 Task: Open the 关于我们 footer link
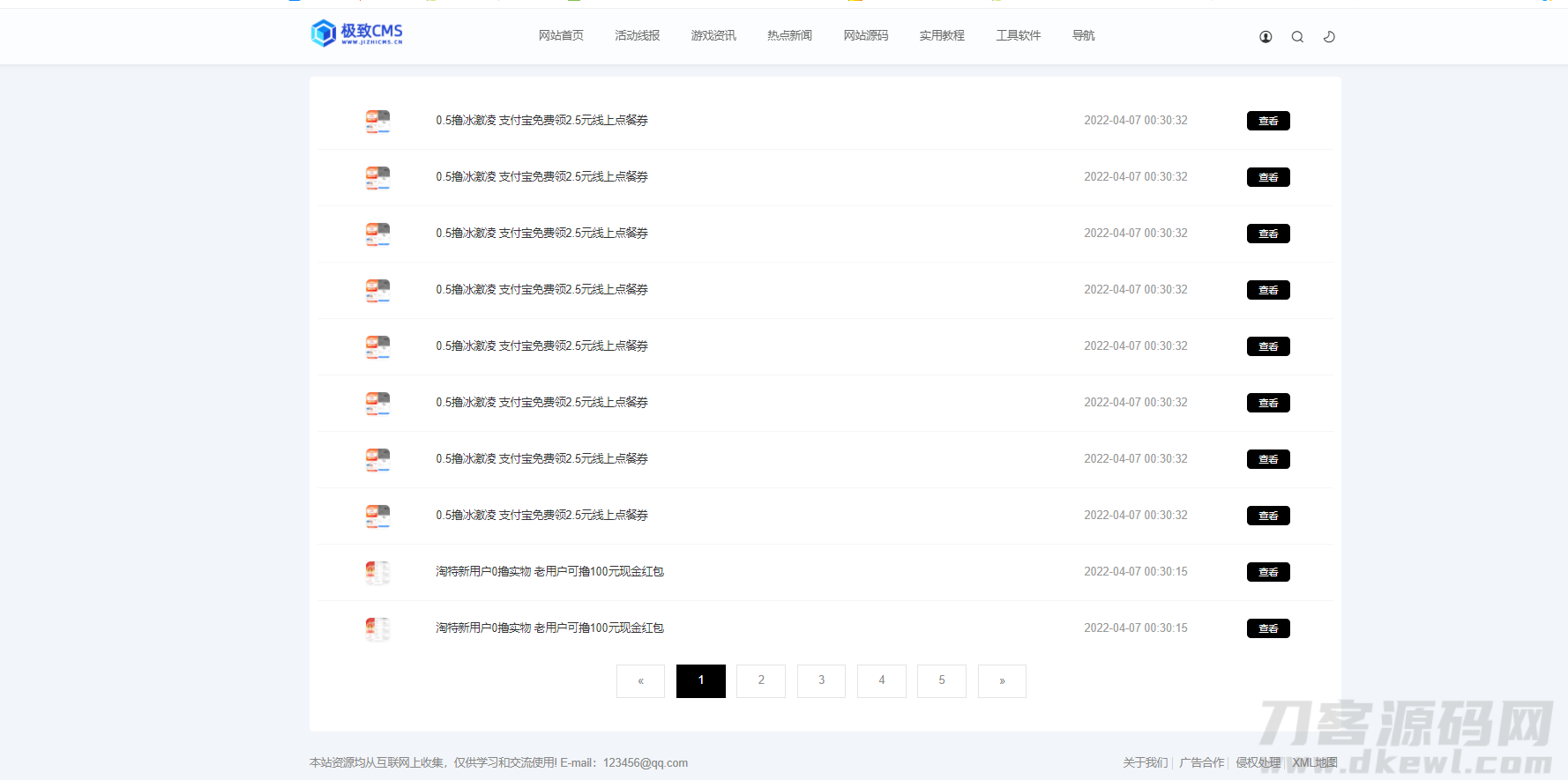[x=1145, y=763]
